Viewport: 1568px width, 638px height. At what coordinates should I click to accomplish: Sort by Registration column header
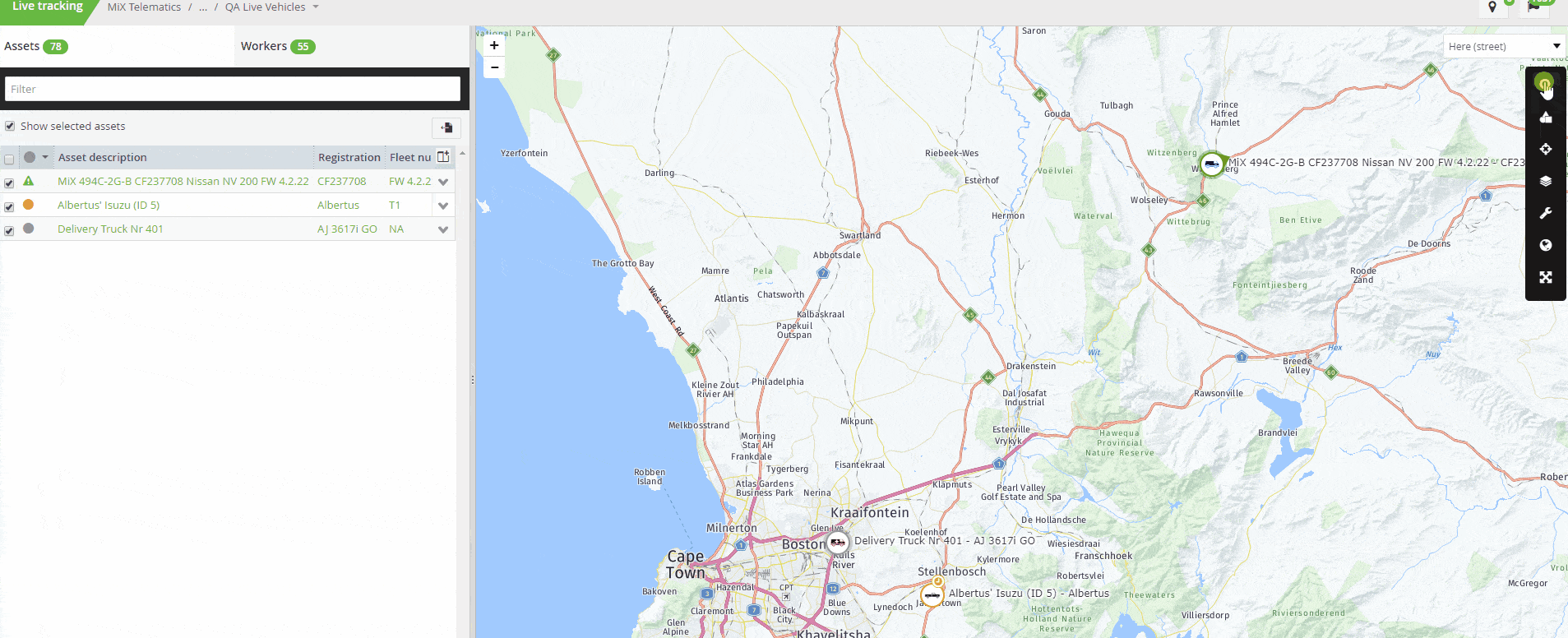[349, 157]
